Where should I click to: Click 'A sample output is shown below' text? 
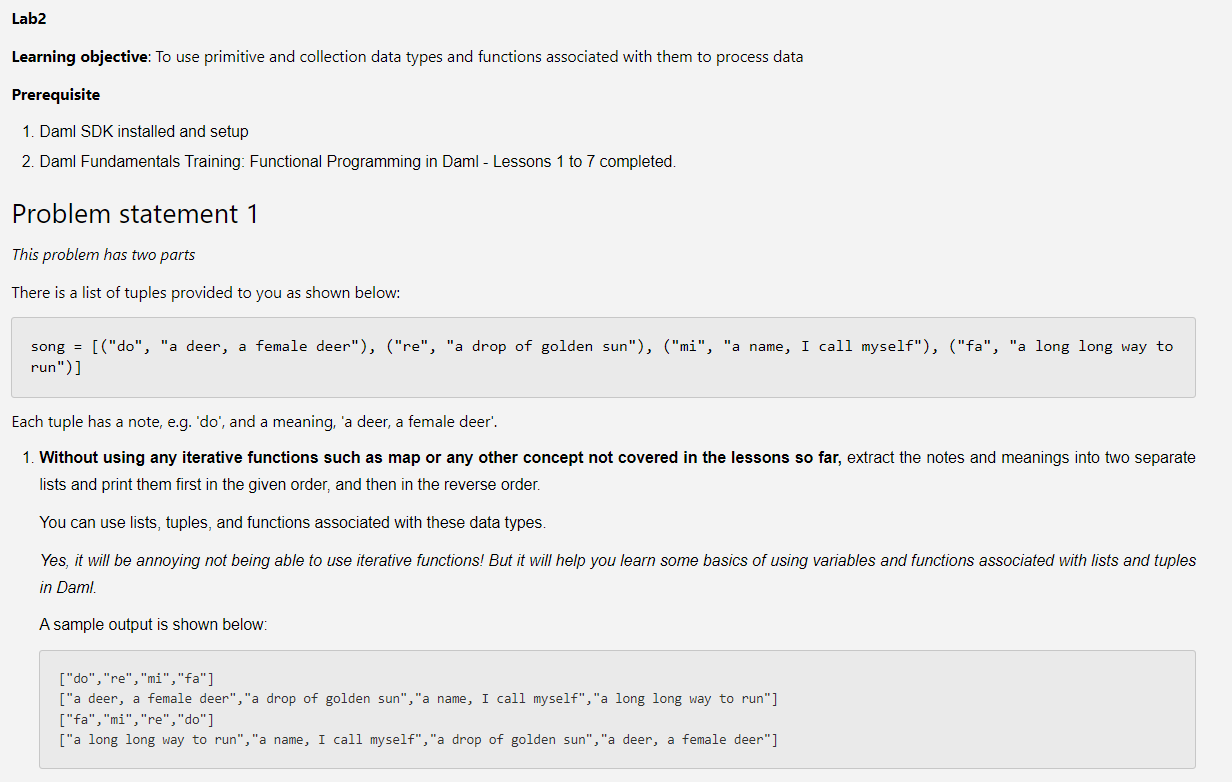click(x=153, y=625)
